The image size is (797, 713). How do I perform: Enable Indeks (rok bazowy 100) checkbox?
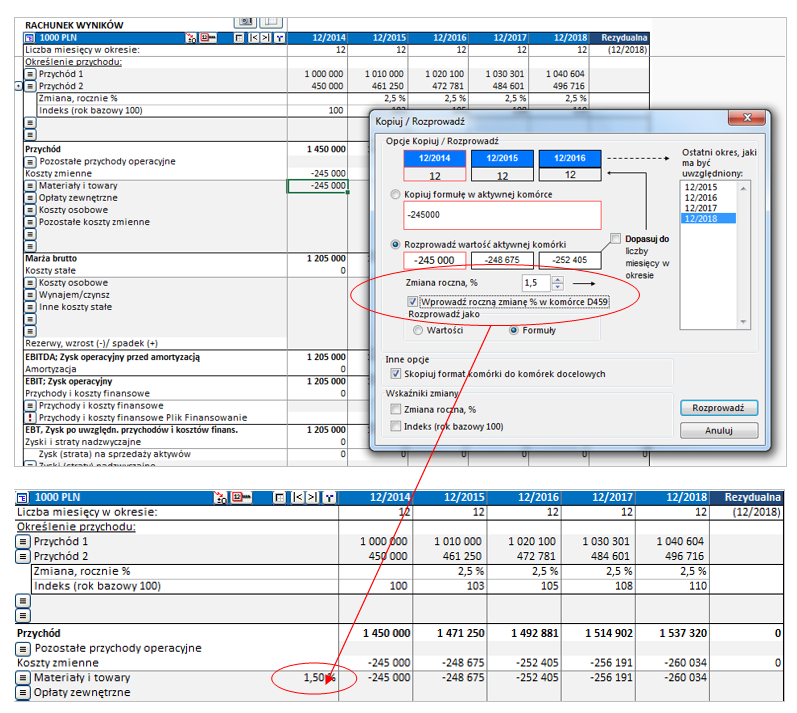[395, 426]
